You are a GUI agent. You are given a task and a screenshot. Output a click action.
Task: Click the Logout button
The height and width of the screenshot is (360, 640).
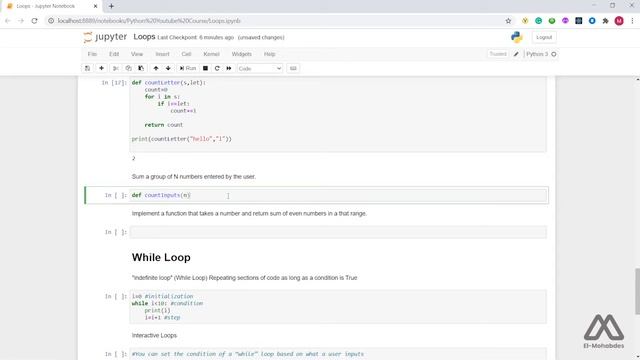coord(544,37)
